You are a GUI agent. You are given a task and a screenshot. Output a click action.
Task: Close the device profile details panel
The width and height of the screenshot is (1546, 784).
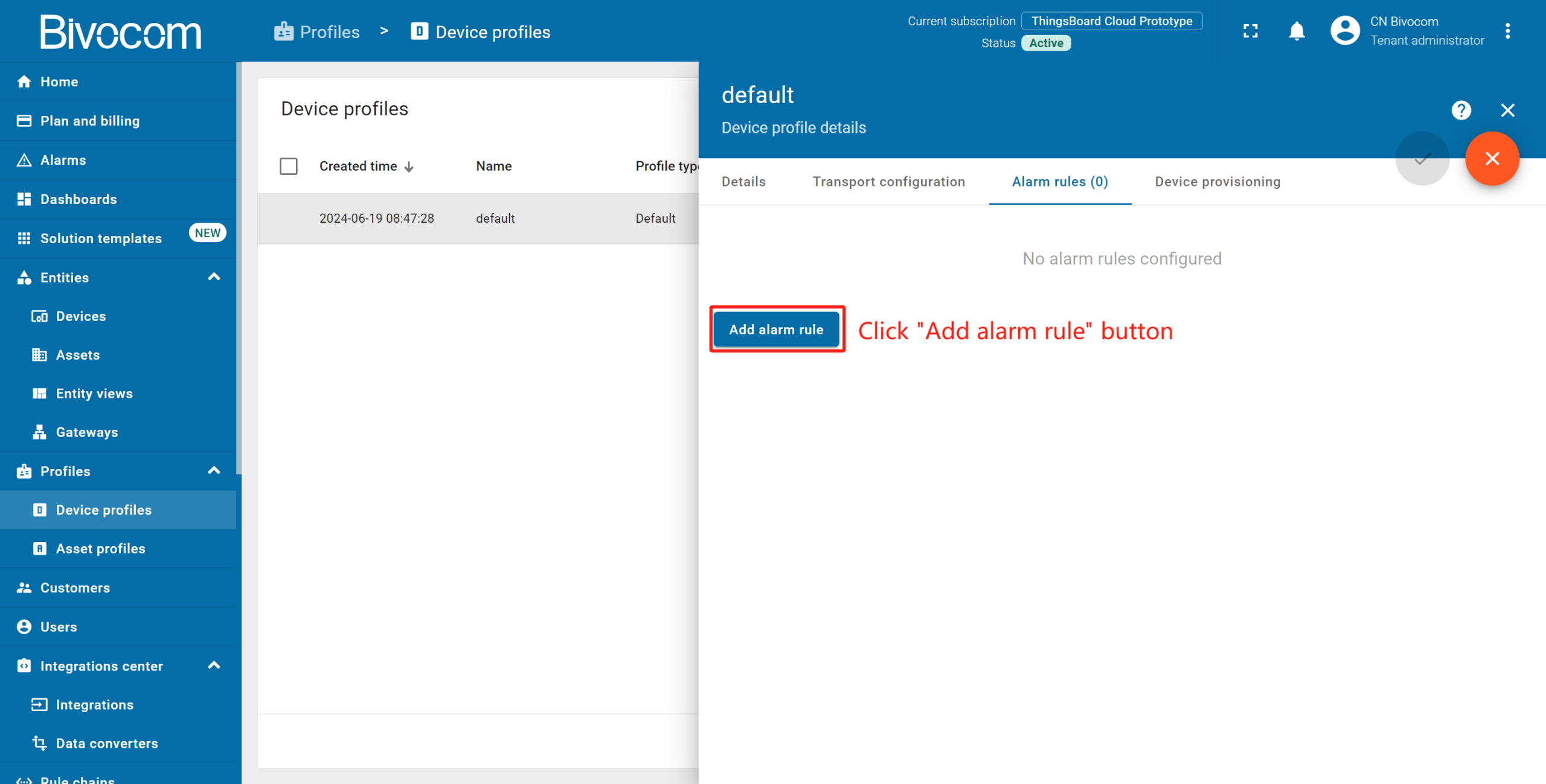tap(1508, 110)
